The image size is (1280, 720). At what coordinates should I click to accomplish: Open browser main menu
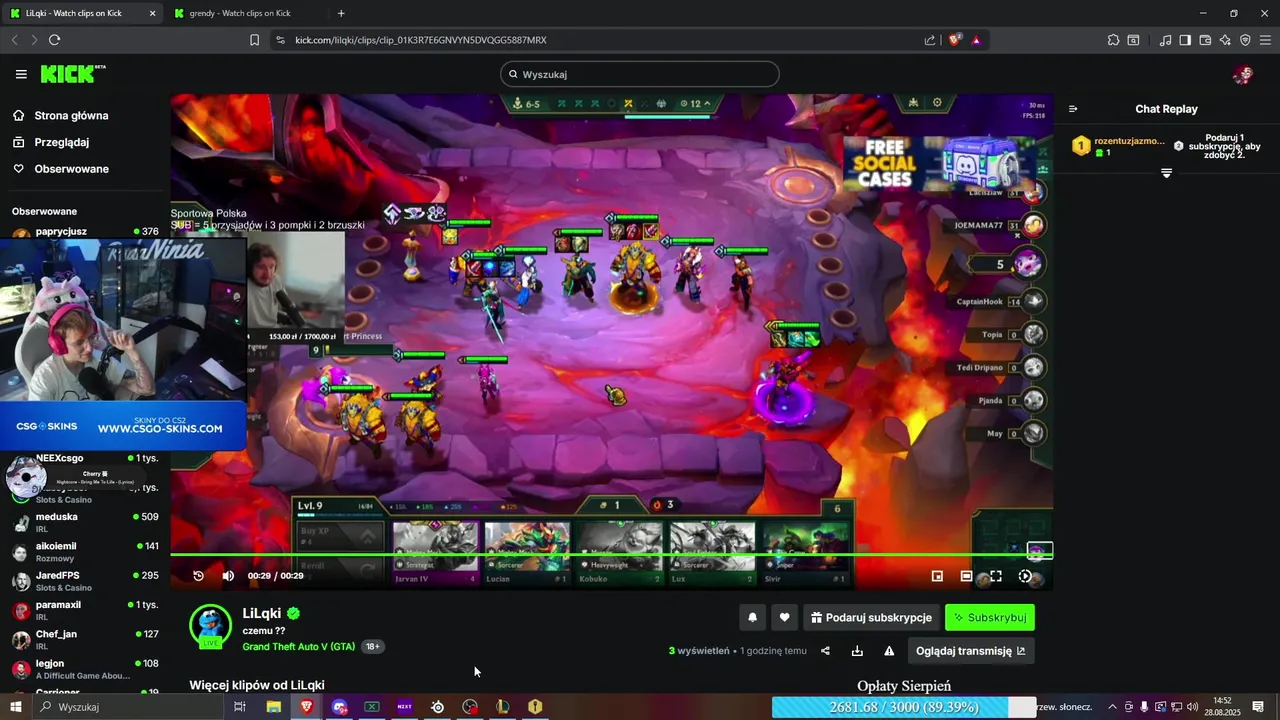click(1265, 40)
